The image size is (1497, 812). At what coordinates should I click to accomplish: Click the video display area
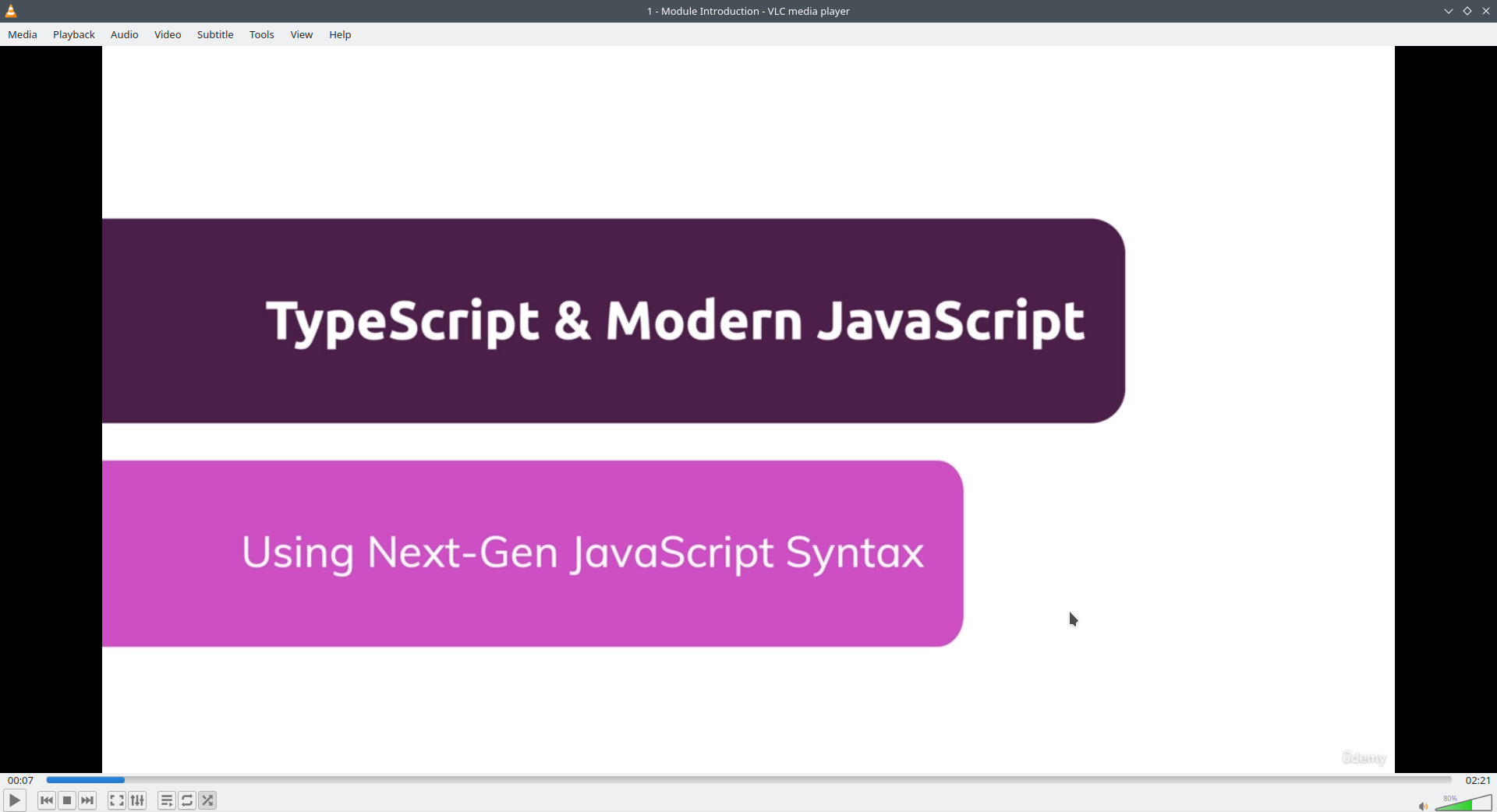click(748, 409)
